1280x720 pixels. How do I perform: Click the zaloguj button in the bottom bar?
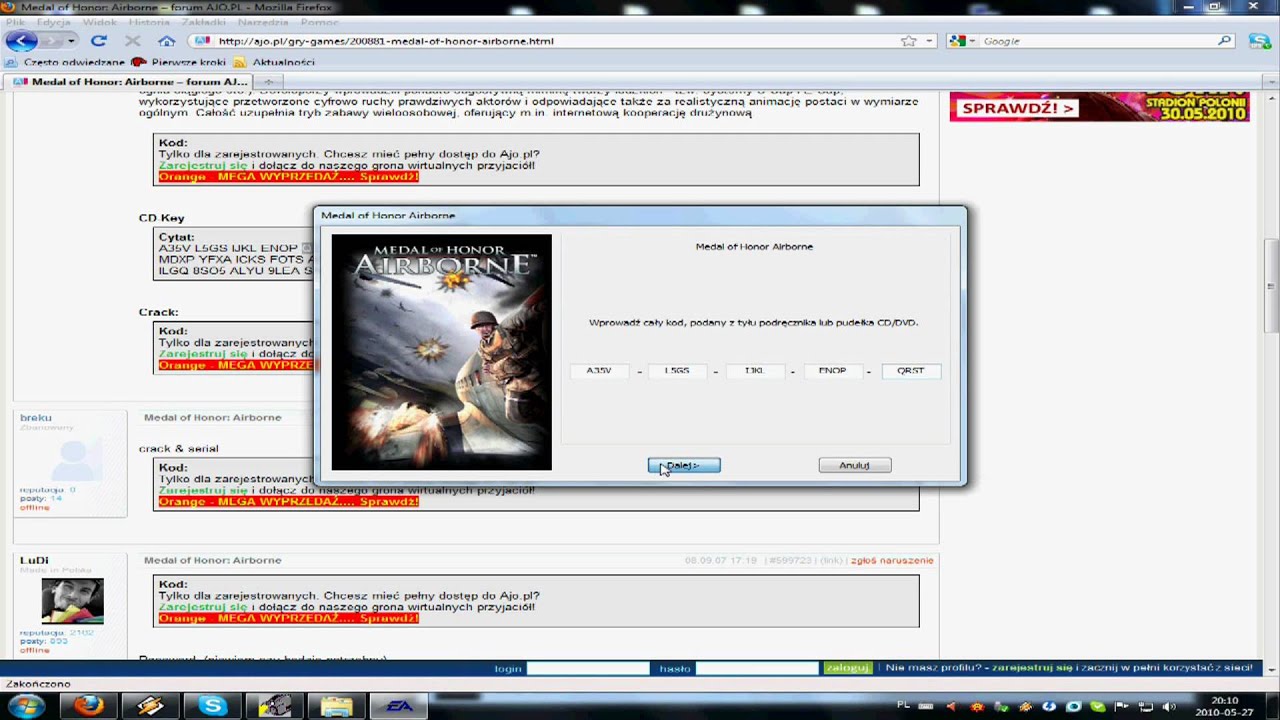[x=848, y=668]
